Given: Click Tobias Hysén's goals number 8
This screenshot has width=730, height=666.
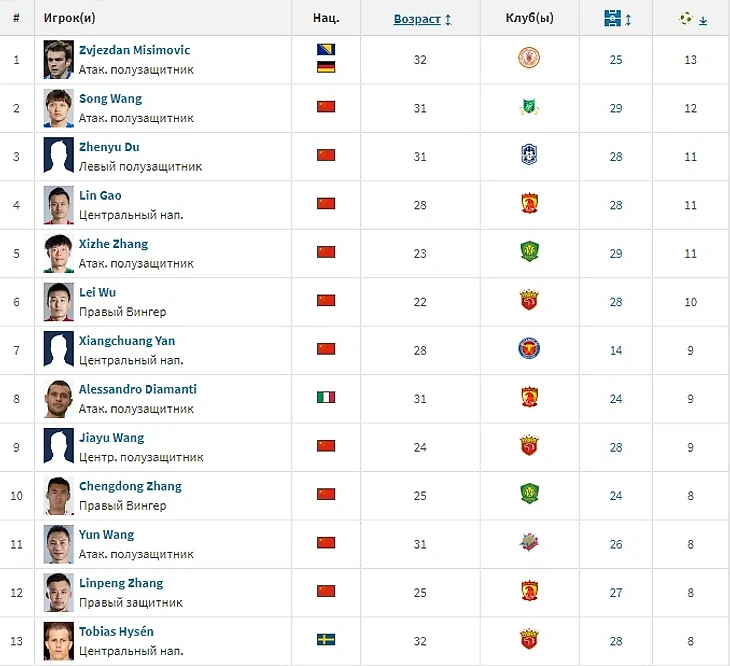Looking at the screenshot, I should (691, 640).
